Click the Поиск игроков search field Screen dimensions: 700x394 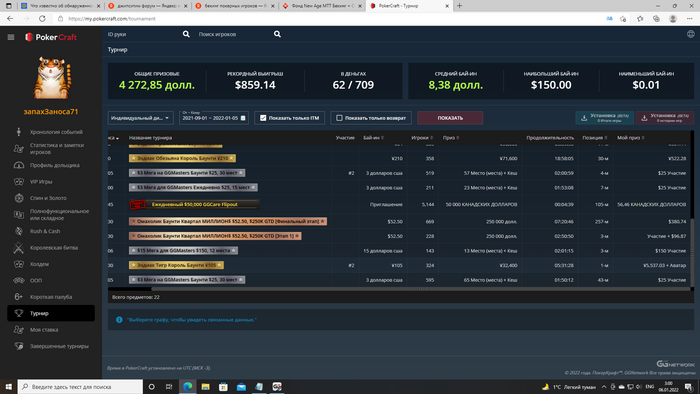click(234, 34)
